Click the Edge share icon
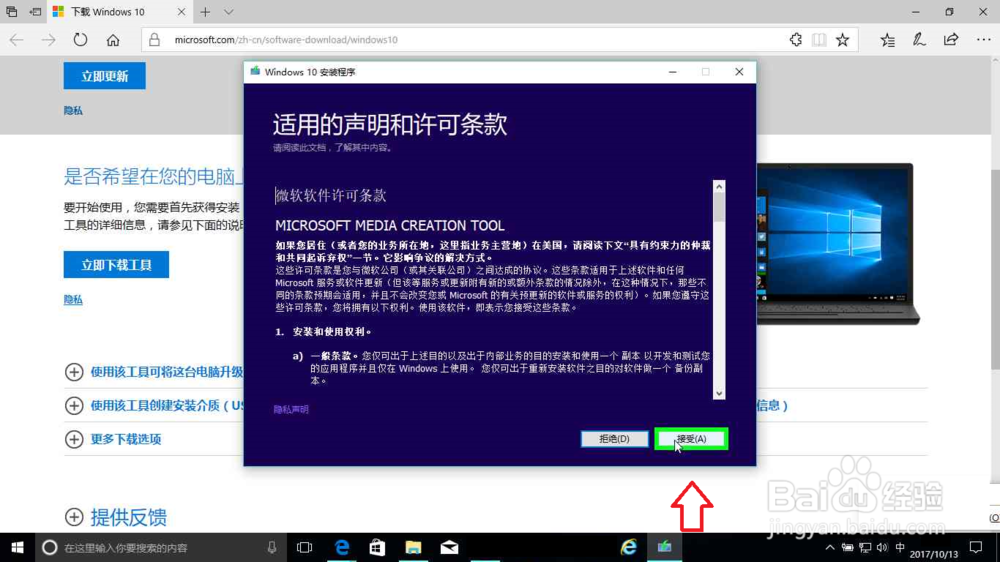 point(951,40)
